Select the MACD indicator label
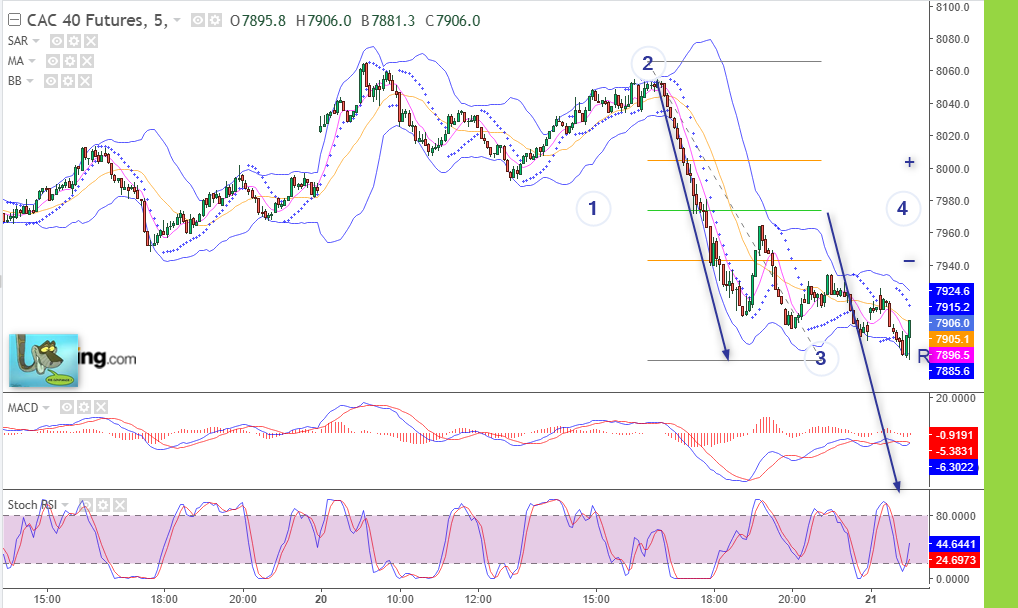Screen dimensions: 1018x608 pyautogui.click(x=23, y=408)
